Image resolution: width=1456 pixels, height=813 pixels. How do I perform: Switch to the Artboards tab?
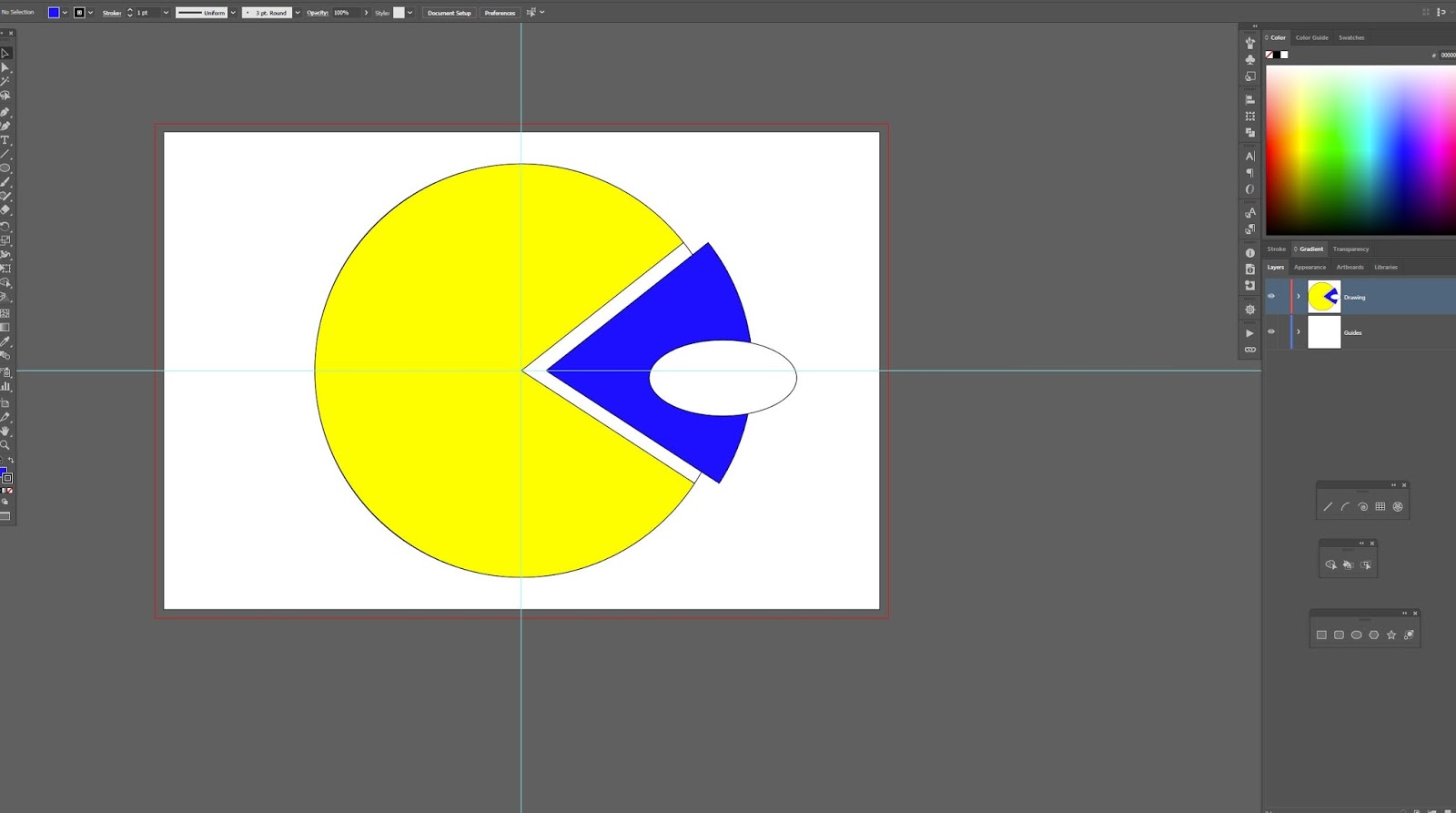click(1350, 267)
